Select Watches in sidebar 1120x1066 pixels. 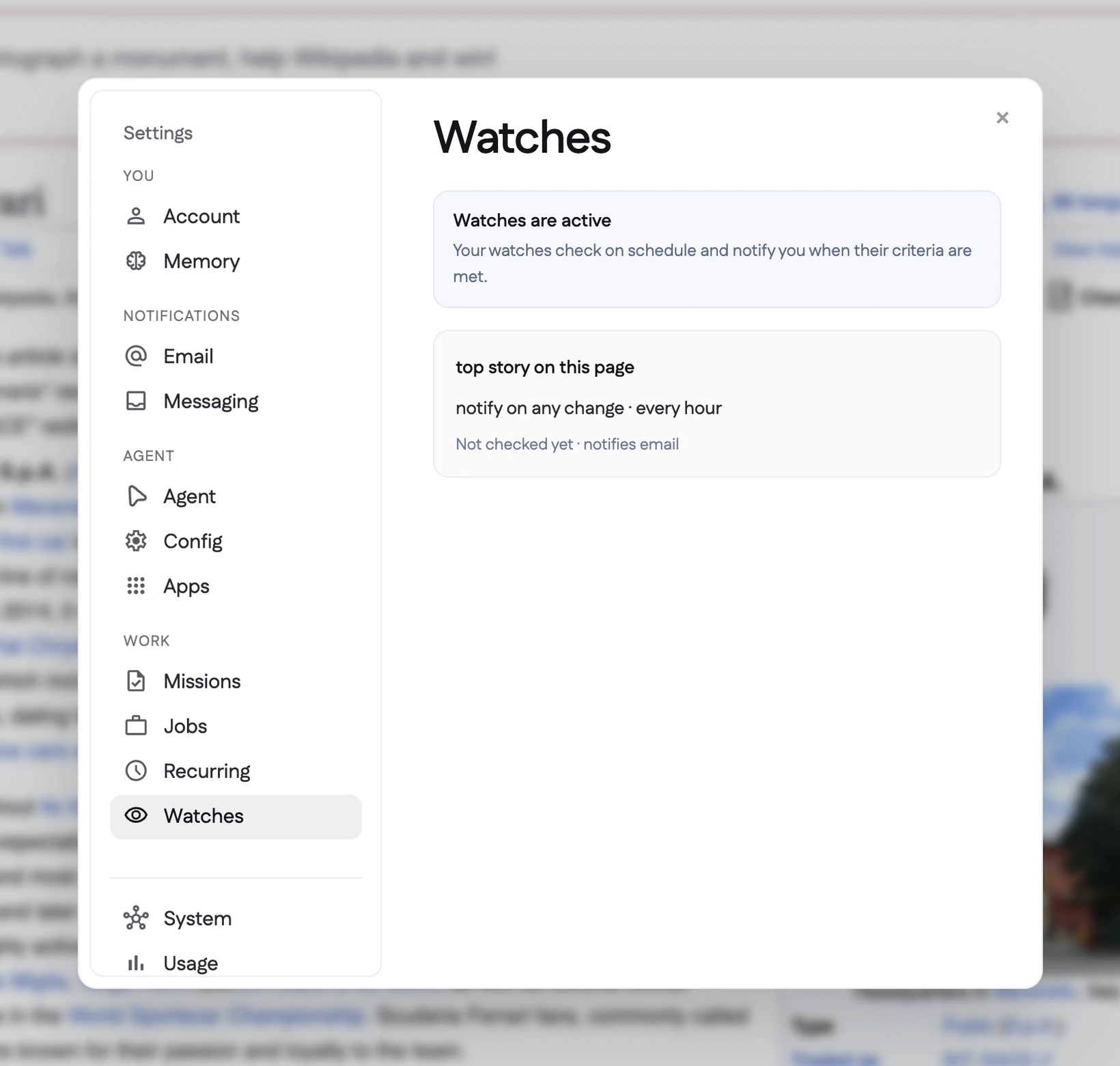pos(236,817)
